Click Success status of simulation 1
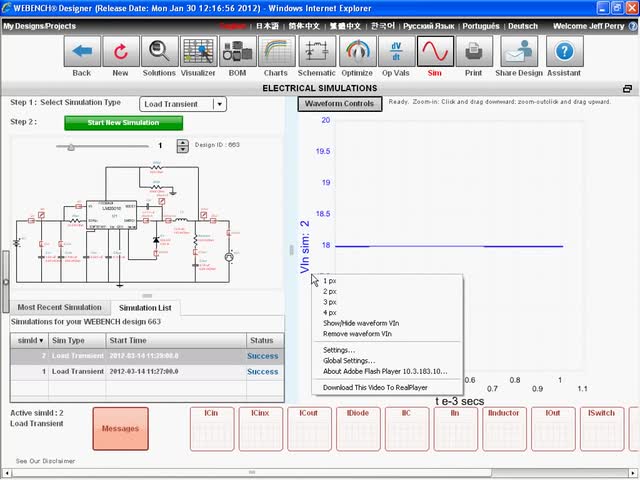640x480 pixels. click(262, 372)
